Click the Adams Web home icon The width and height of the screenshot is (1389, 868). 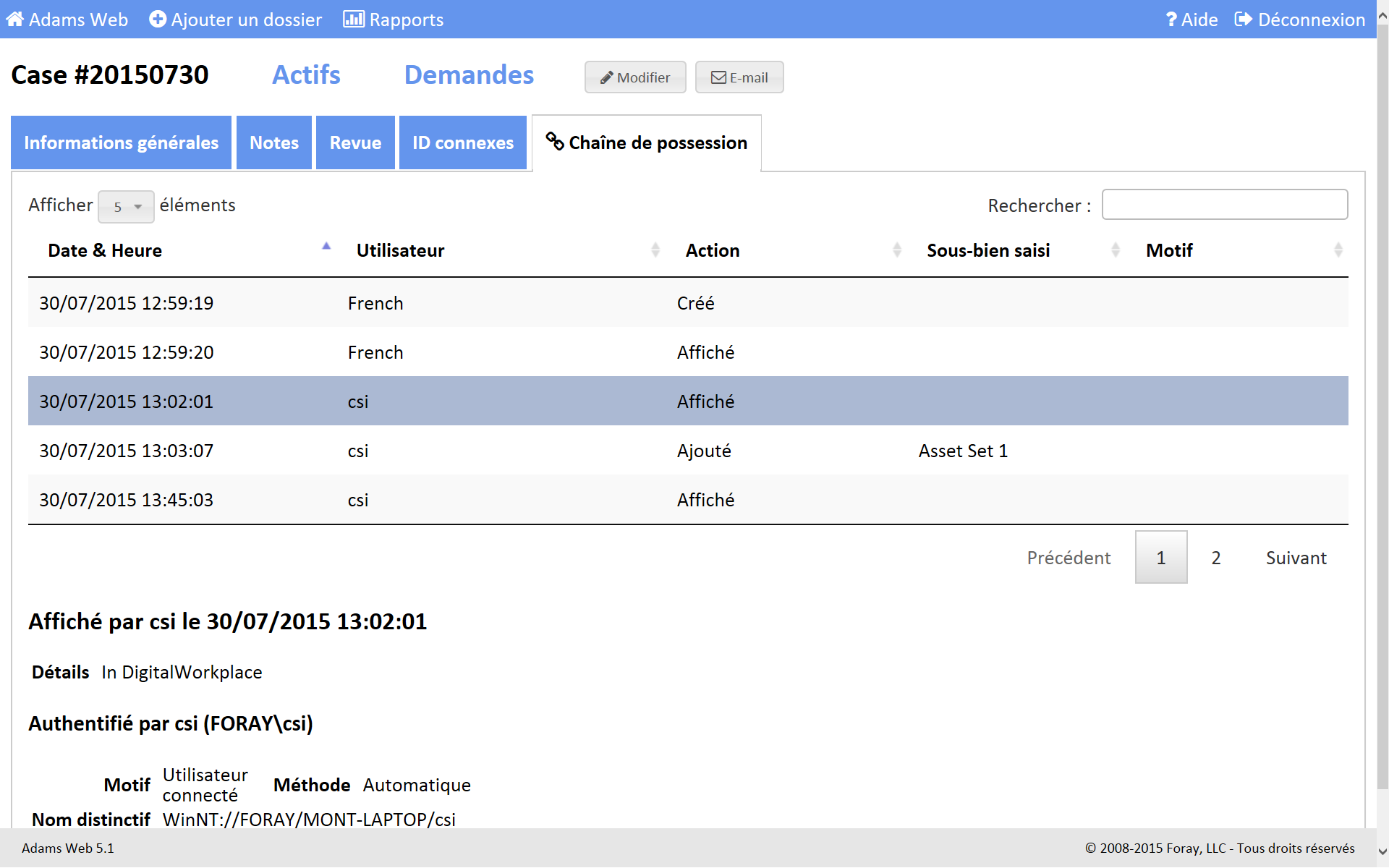tap(14, 20)
